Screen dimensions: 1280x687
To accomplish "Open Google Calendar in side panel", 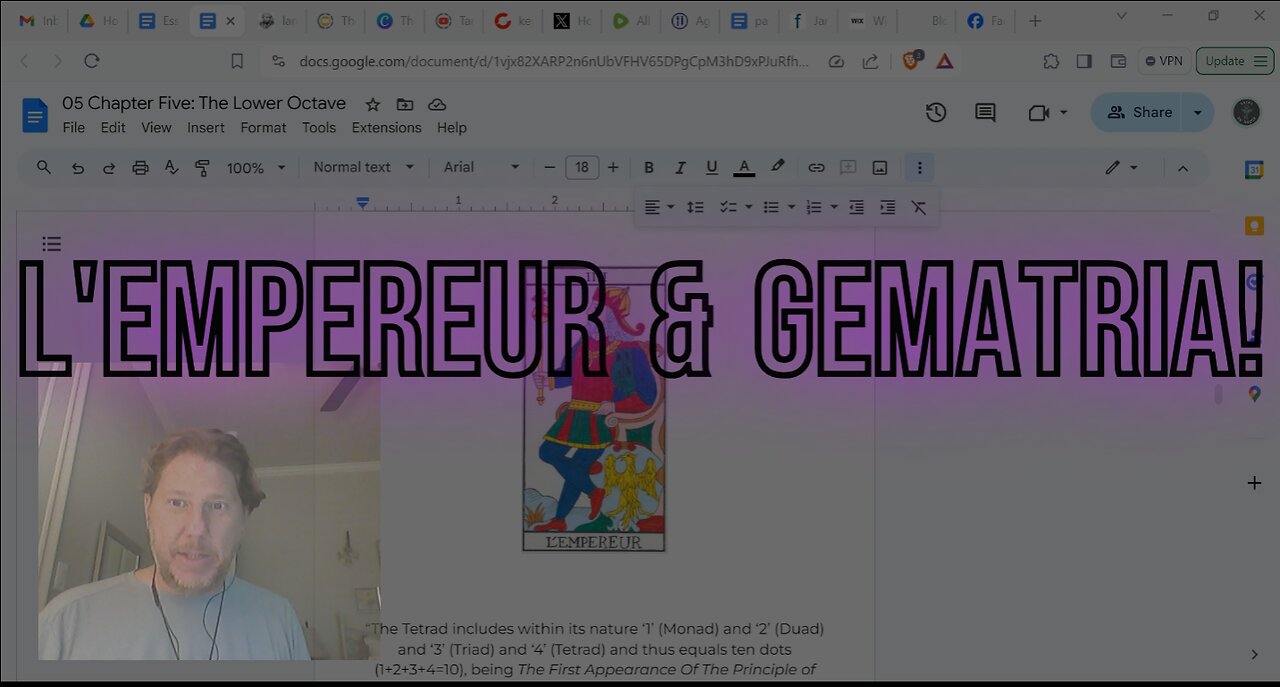I will (1254, 170).
